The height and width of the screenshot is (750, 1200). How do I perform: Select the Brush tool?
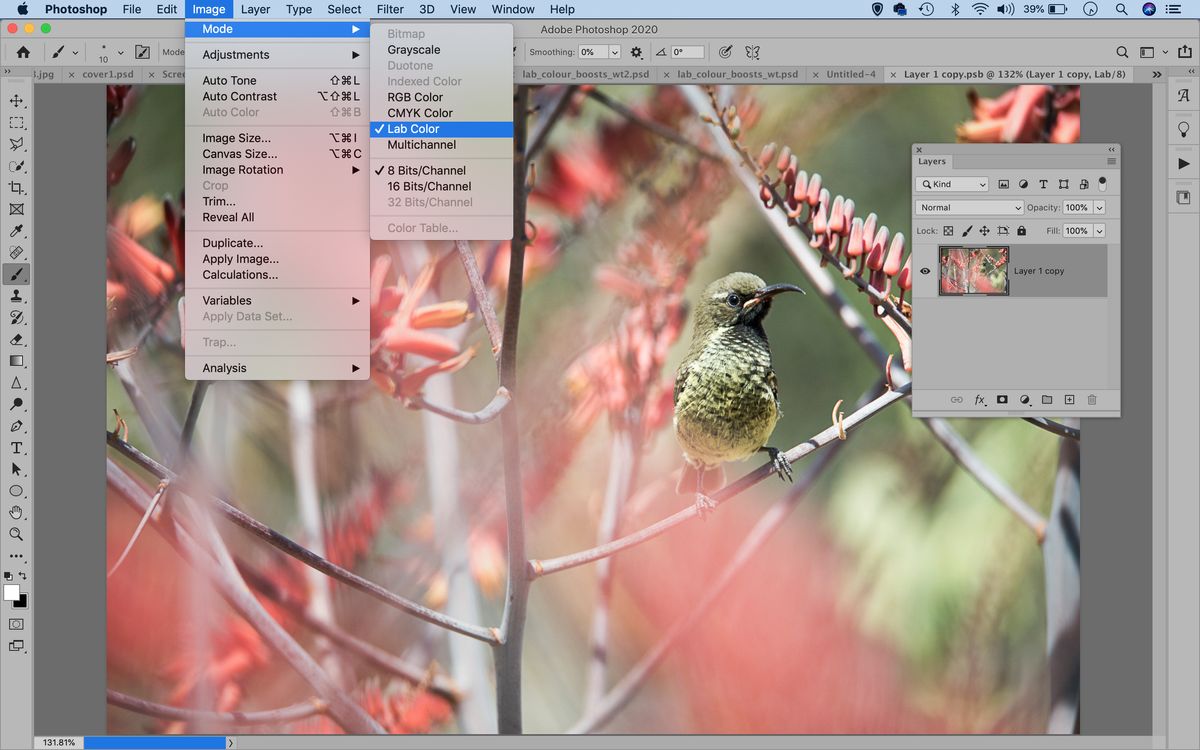(16, 274)
